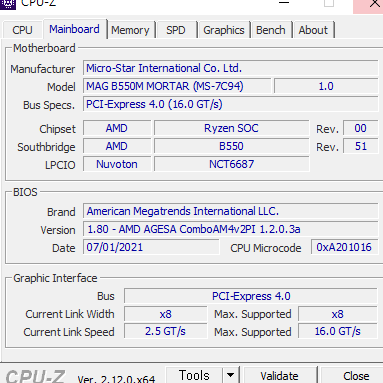Open the Memory tab
Image resolution: width=383 pixels, height=383 pixels.
click(130, 30)
